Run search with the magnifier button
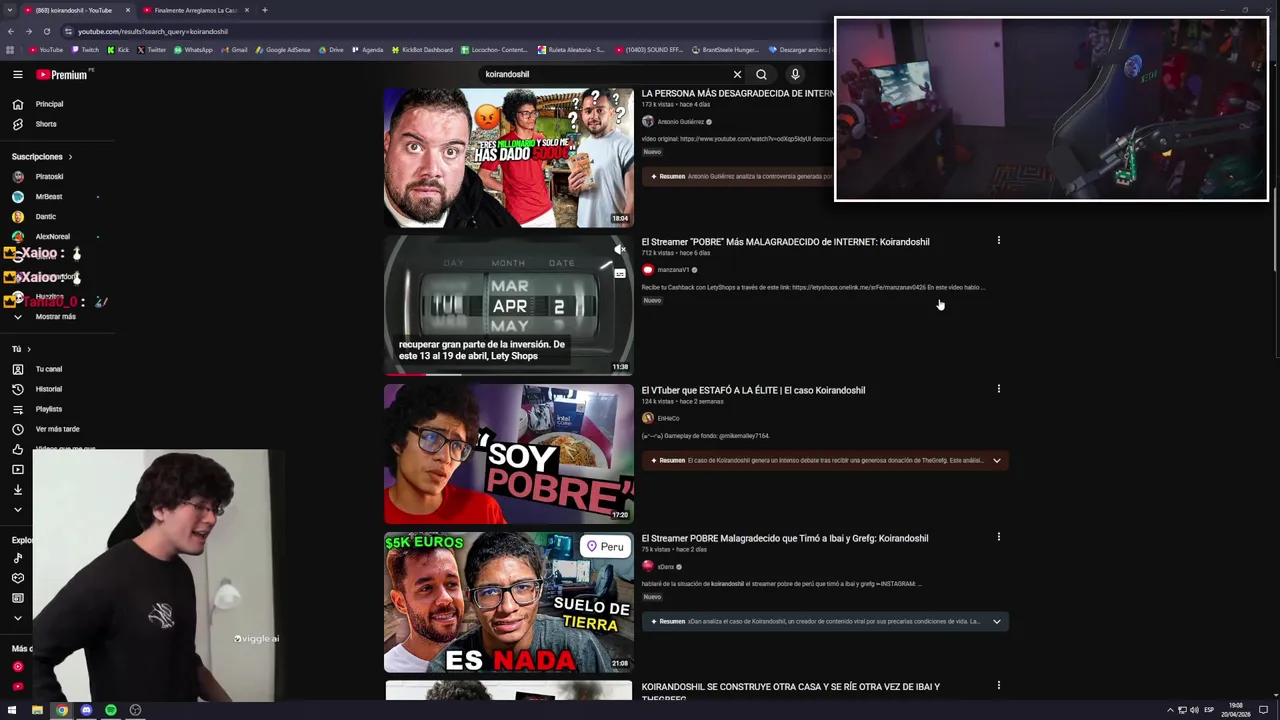 tap(761, 74)
